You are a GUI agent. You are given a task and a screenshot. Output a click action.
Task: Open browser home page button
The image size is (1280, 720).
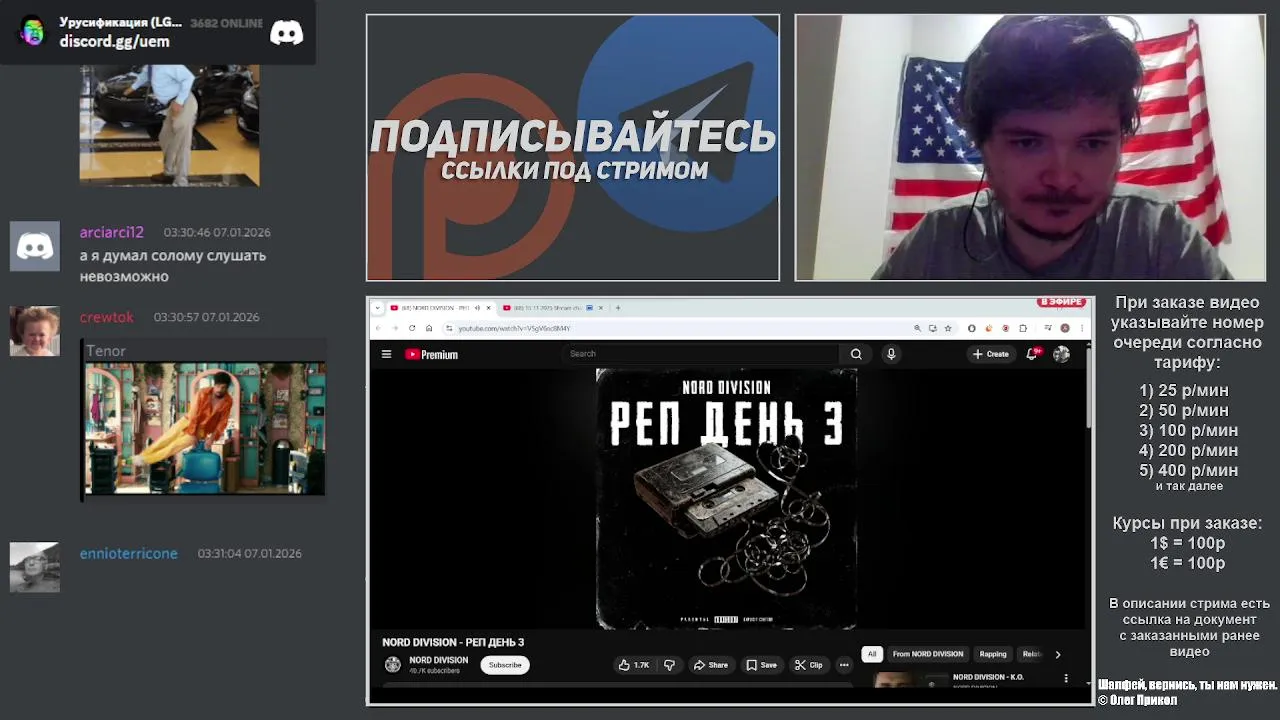(x=429, y=328)
